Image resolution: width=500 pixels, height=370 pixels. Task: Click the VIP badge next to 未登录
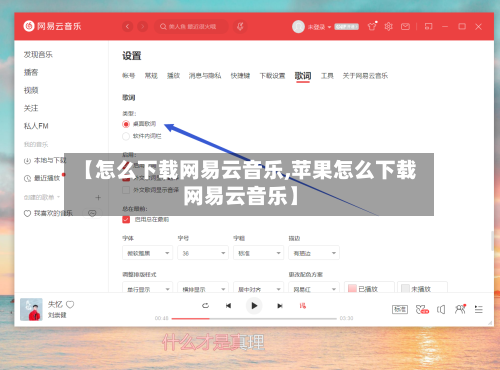346,27
